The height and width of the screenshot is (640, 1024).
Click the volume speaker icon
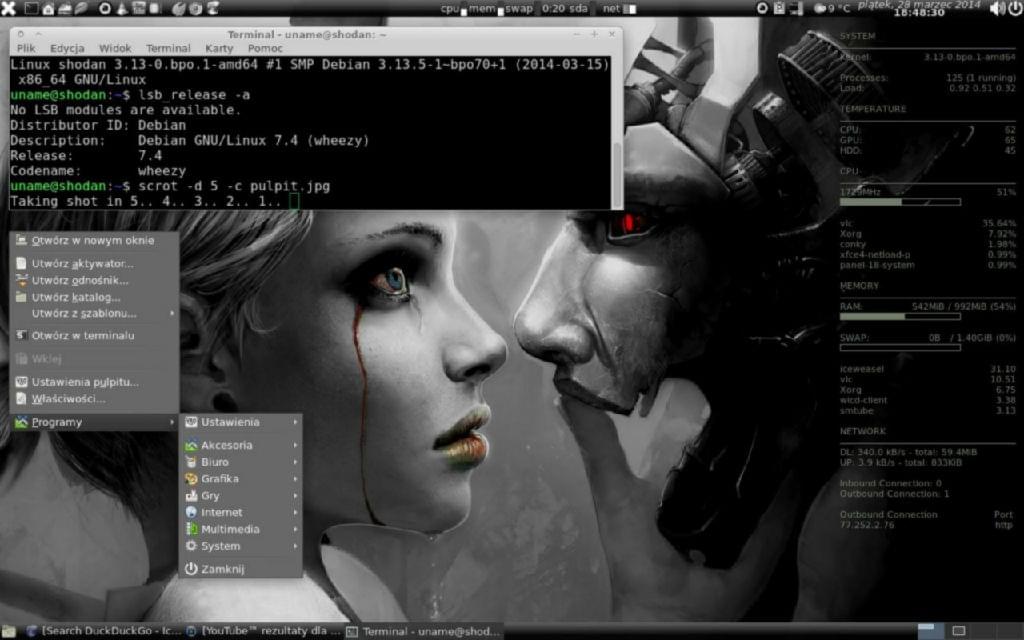[x=997, y=8]
